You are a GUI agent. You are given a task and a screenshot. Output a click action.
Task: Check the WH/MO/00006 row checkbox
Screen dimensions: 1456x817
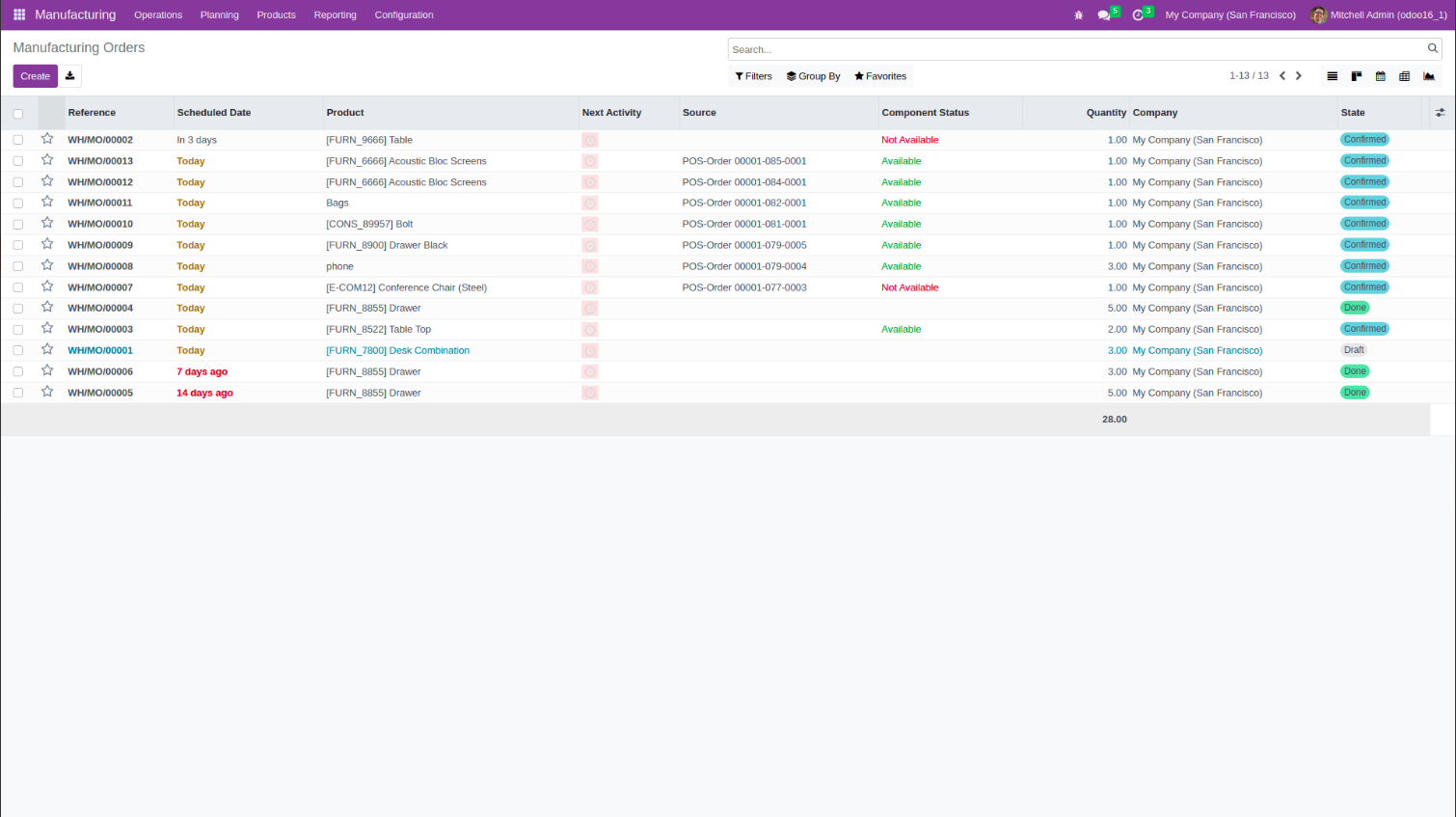pos(18,371)
